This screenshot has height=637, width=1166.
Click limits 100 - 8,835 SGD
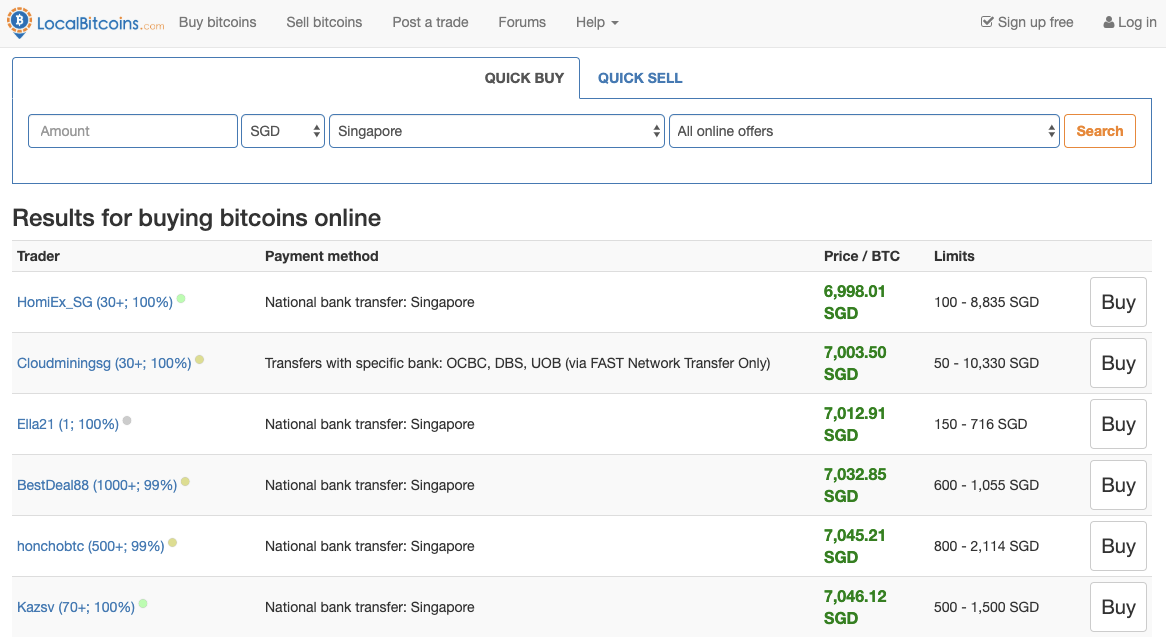pos(986,303)
